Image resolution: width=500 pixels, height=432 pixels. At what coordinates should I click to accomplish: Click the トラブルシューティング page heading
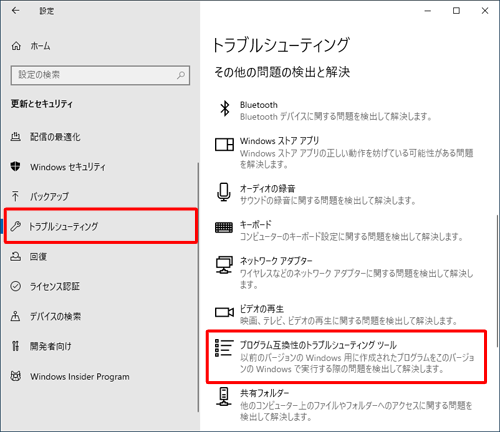[x=281, y=45]
